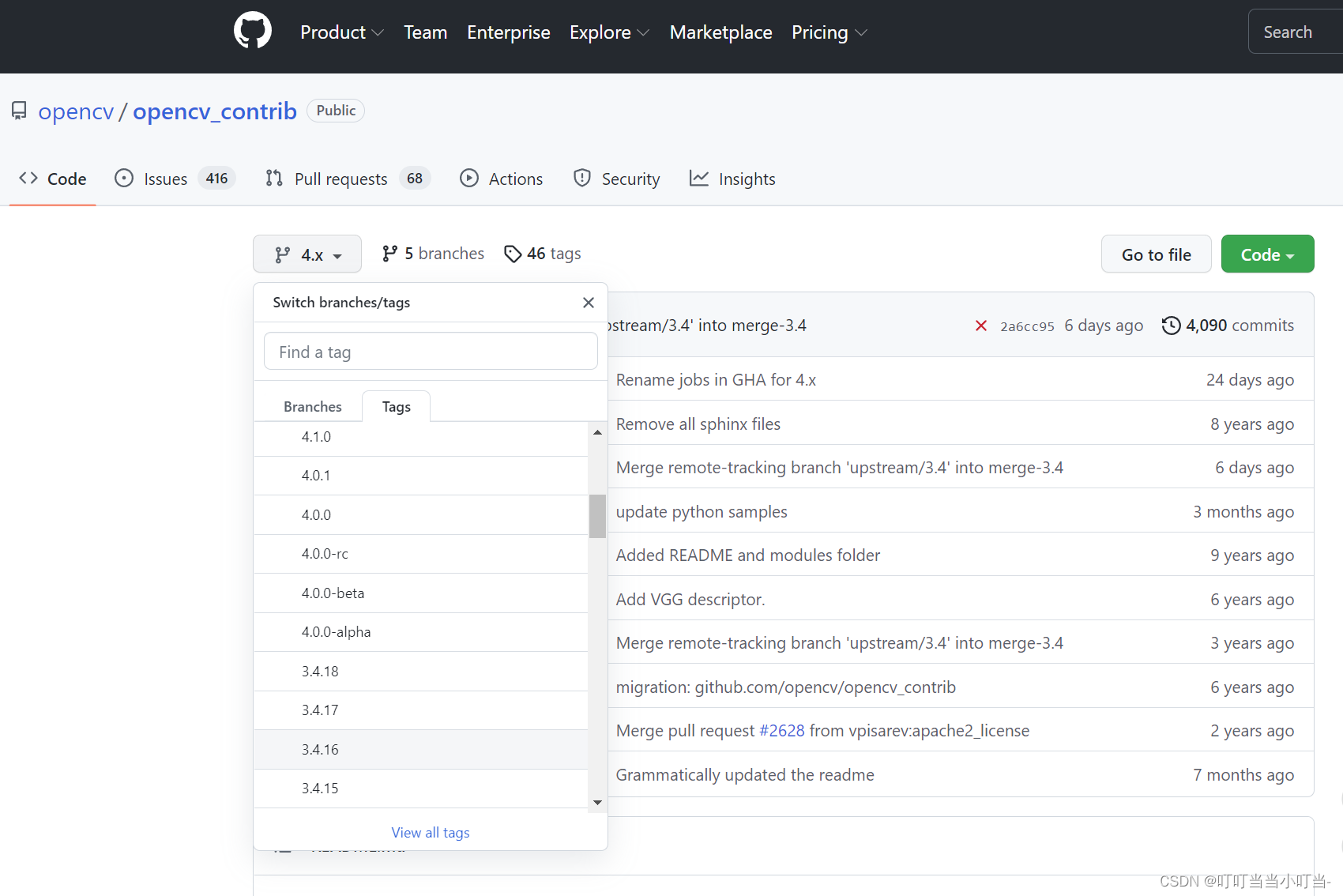Select tag 3.4.18
The height and width of the screenshot is (896, 1343).
420,671
